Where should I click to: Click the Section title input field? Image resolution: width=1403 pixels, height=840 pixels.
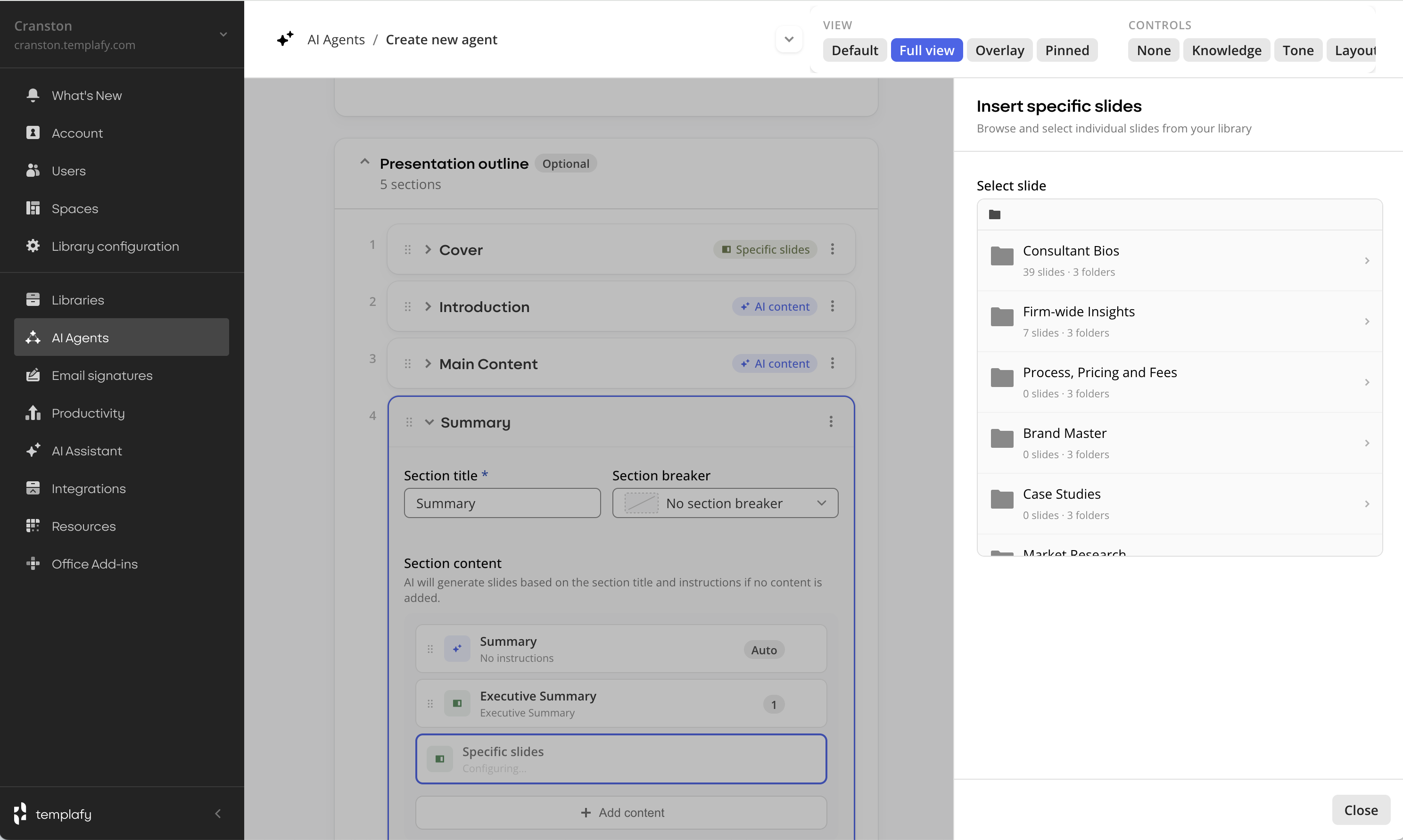coord(502,502)
